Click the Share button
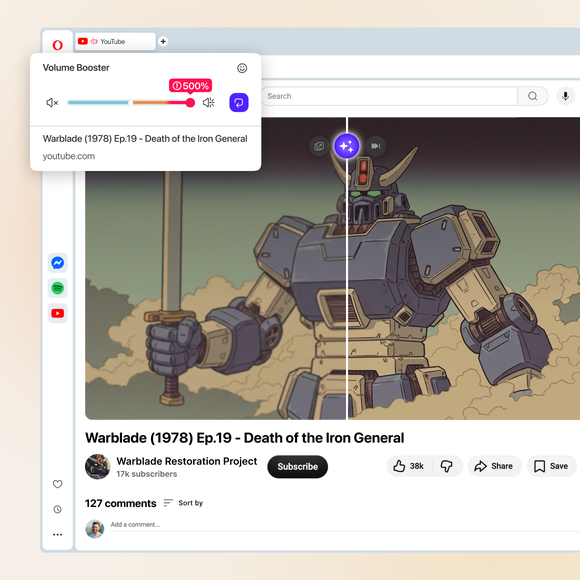The image size is (580, 580). (x=495, y=466)
